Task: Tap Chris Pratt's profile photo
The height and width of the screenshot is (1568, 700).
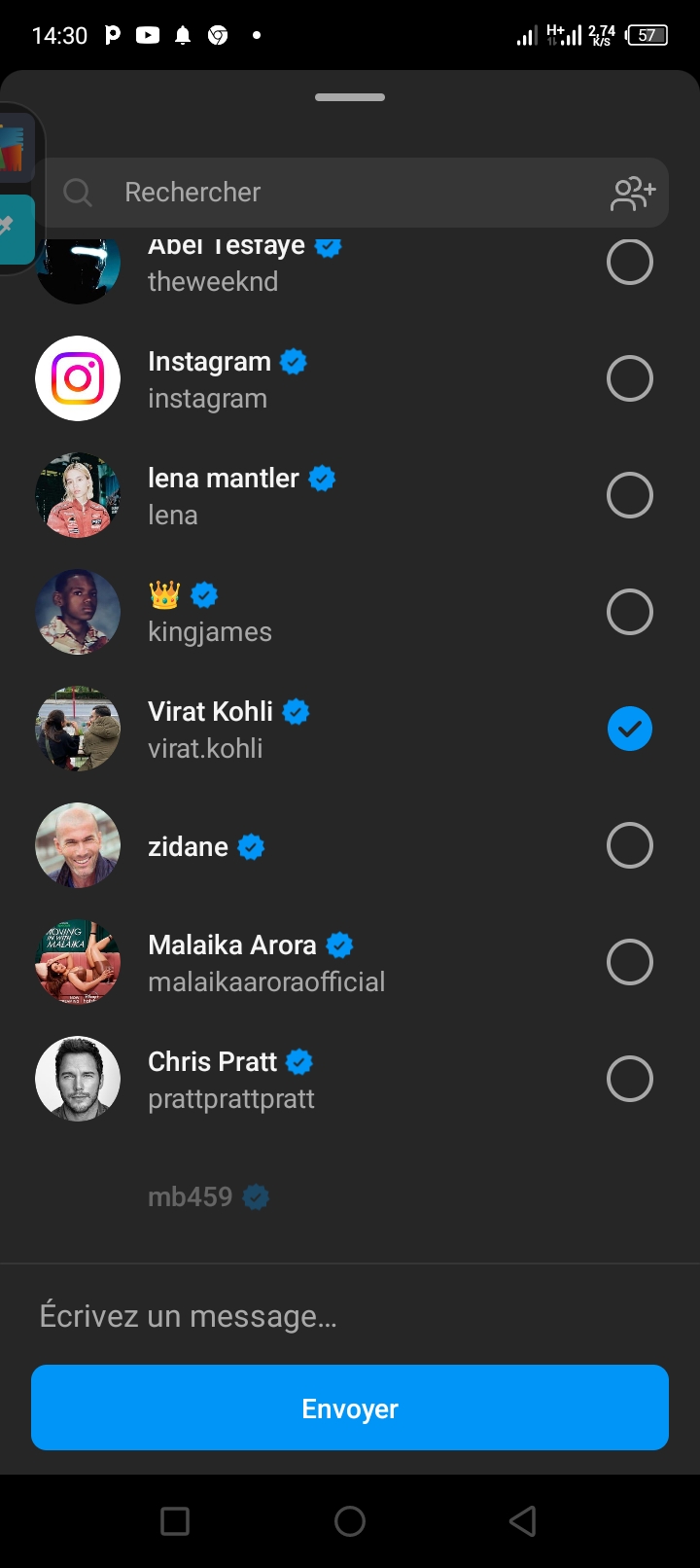Action: (78, 1079)
